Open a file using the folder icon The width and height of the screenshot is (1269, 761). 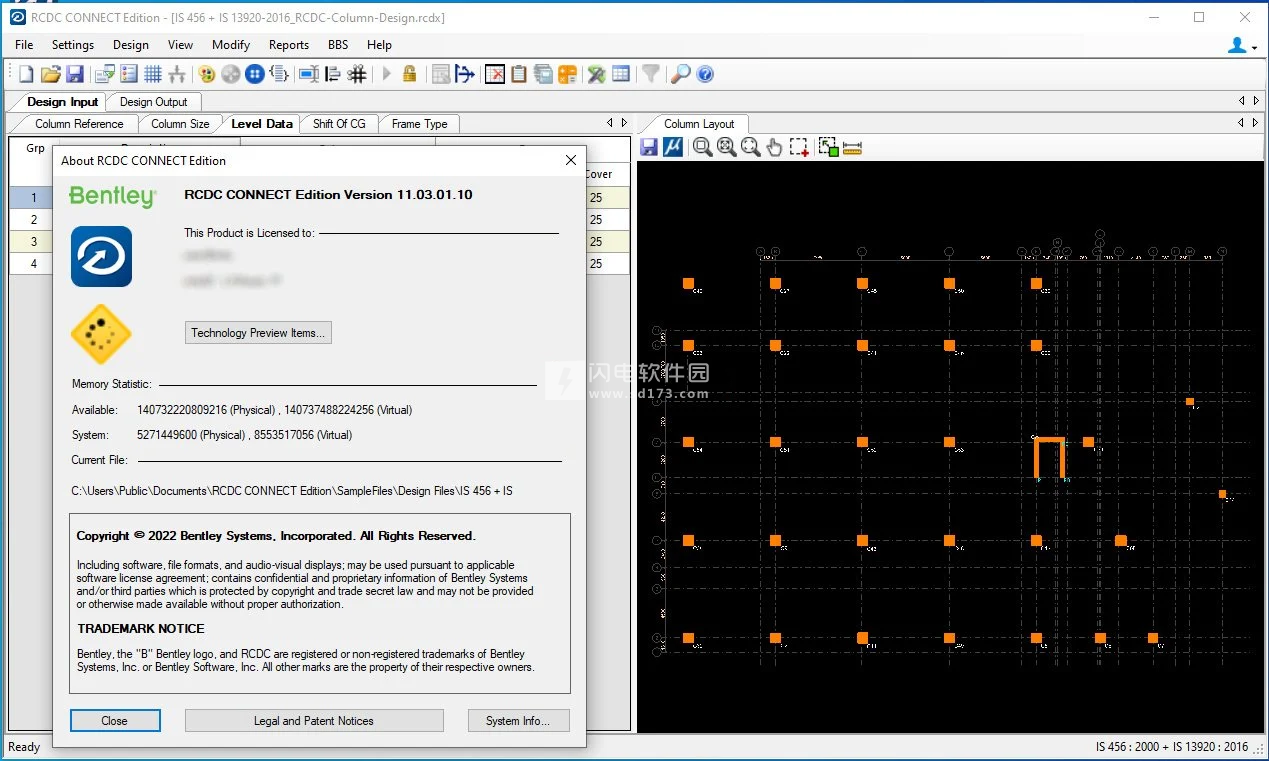[50, 74]
